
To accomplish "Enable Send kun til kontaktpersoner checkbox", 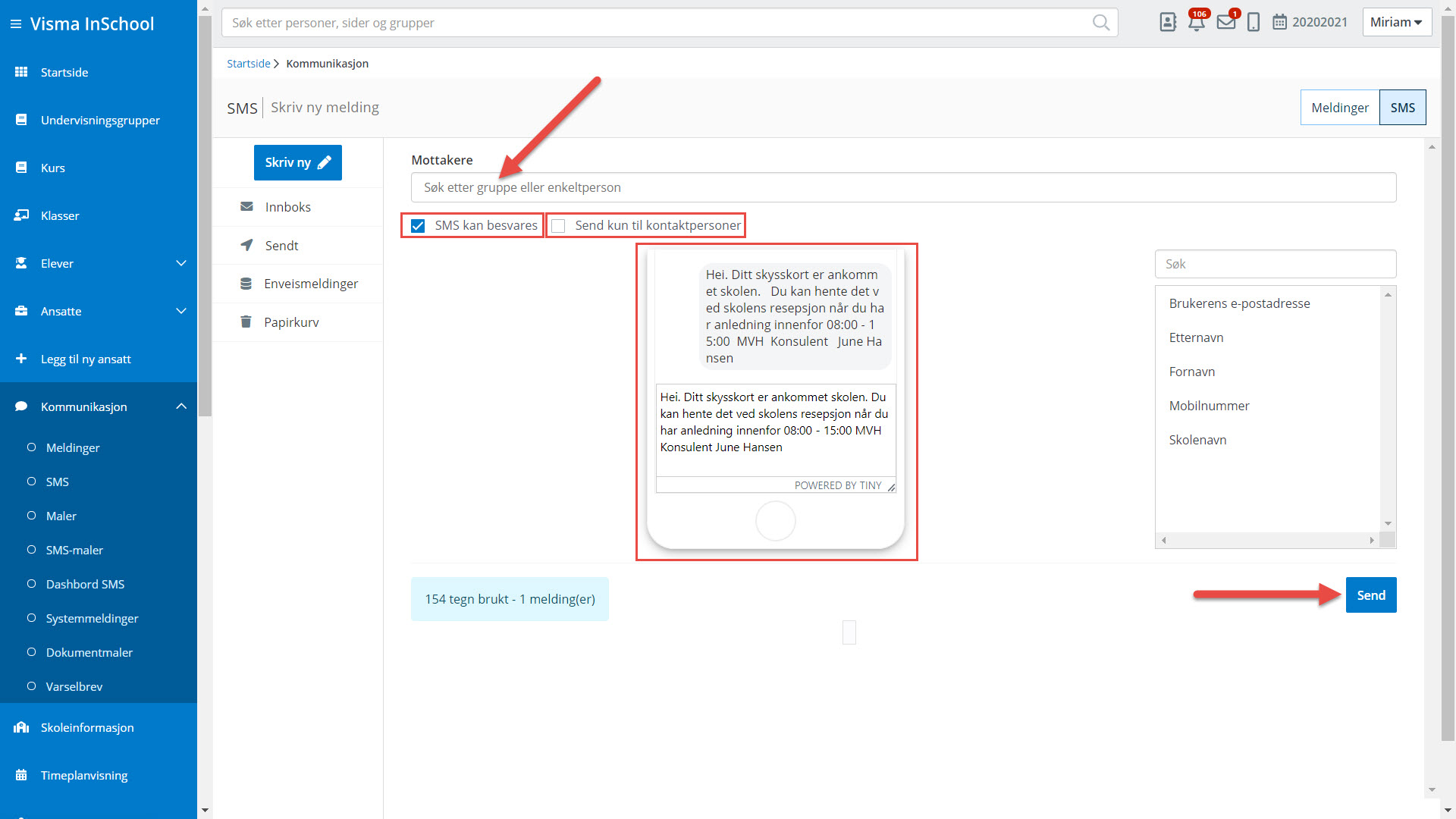I will pos(559,226).
